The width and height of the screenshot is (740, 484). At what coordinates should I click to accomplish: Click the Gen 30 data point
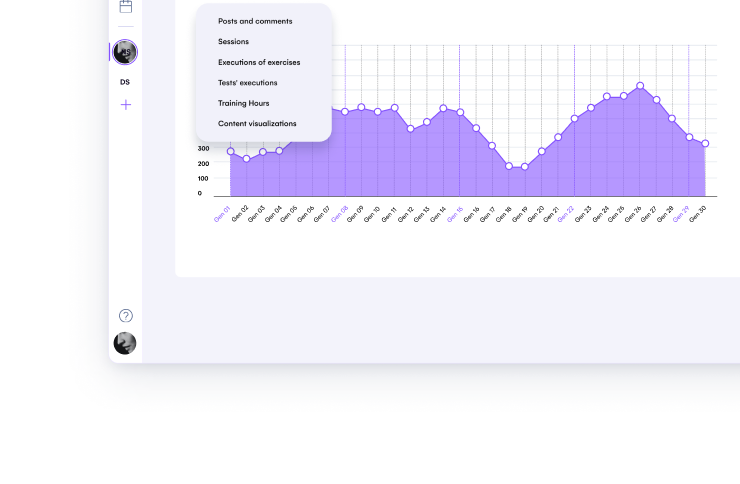pos(705,143)
